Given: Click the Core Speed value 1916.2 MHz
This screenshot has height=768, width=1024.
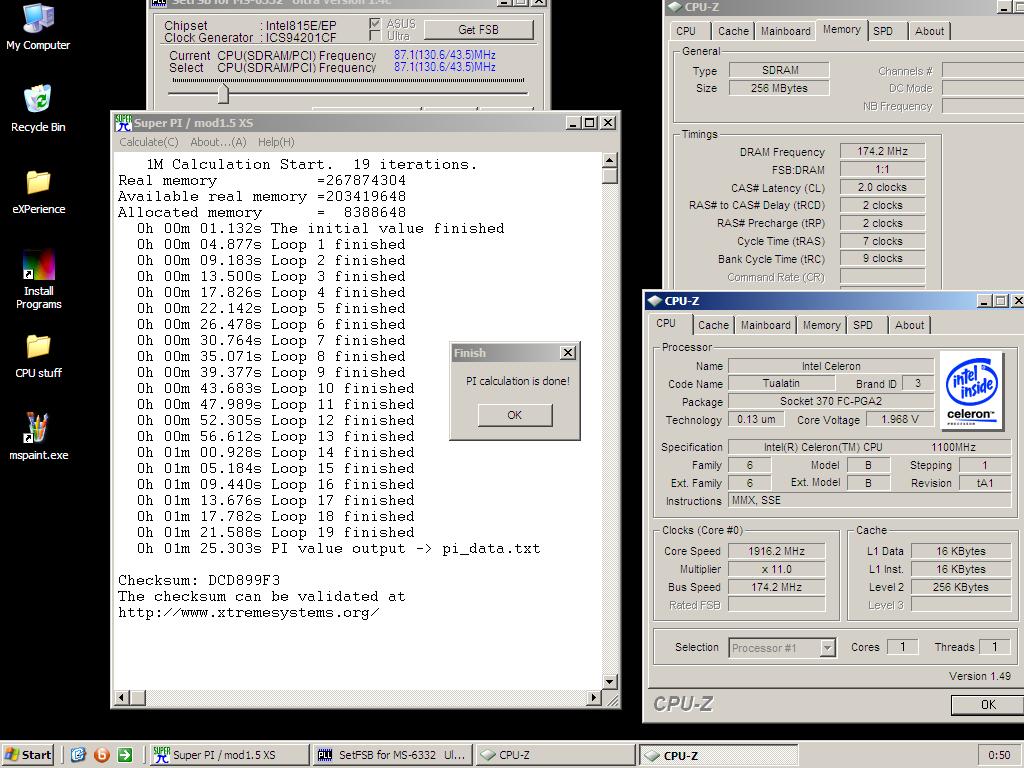Looking at the screenshot, I should click(x=776, y=551).
